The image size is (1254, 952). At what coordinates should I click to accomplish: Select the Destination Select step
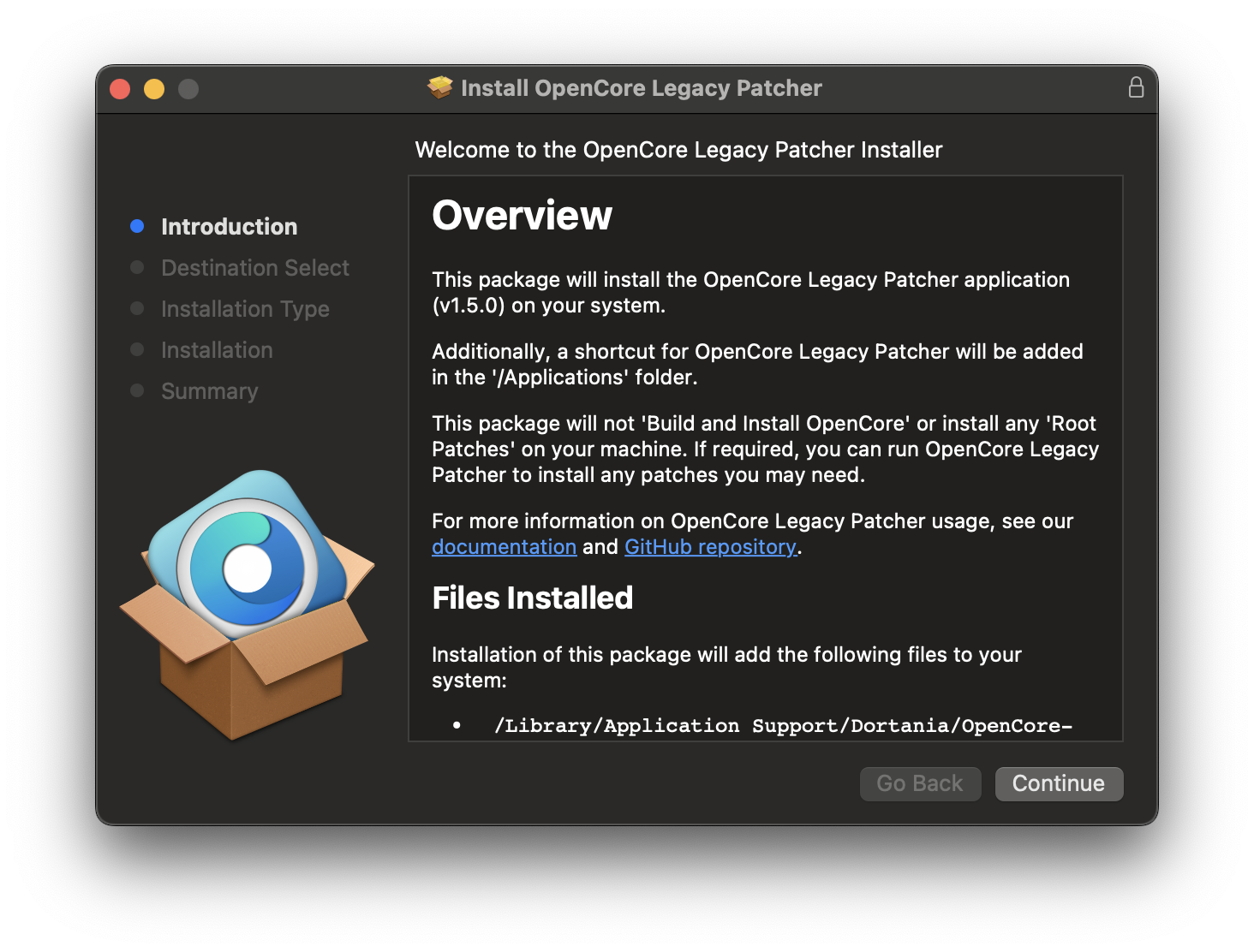(254, 268)
